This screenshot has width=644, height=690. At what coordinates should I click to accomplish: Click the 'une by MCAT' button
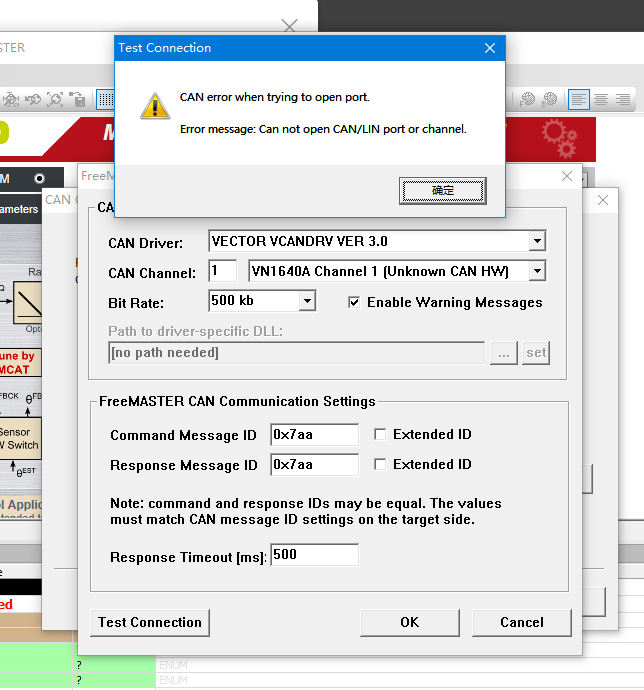pyautogui.click(x=20, y=363)
